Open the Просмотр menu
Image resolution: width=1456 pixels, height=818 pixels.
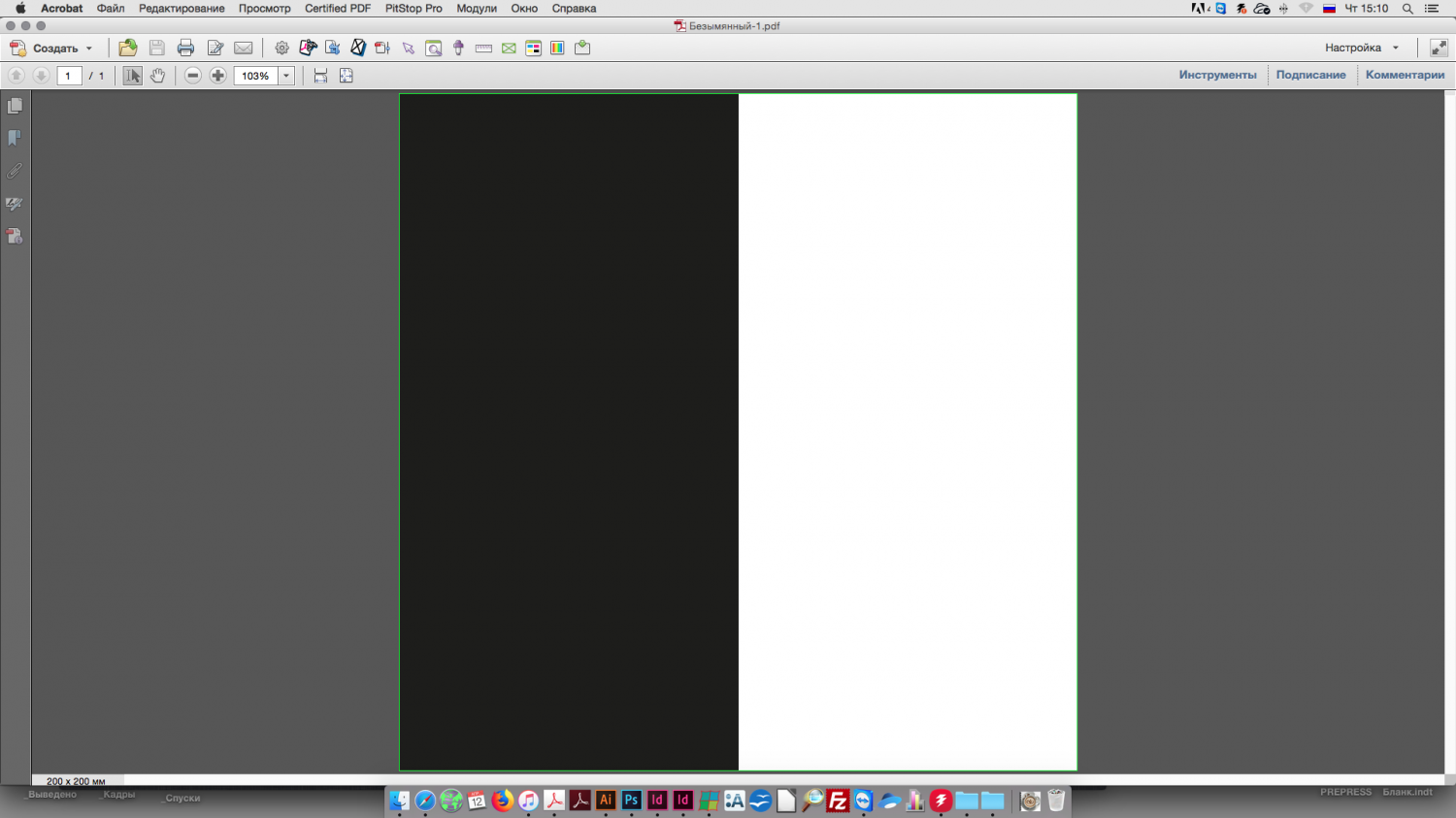point(264,9)
